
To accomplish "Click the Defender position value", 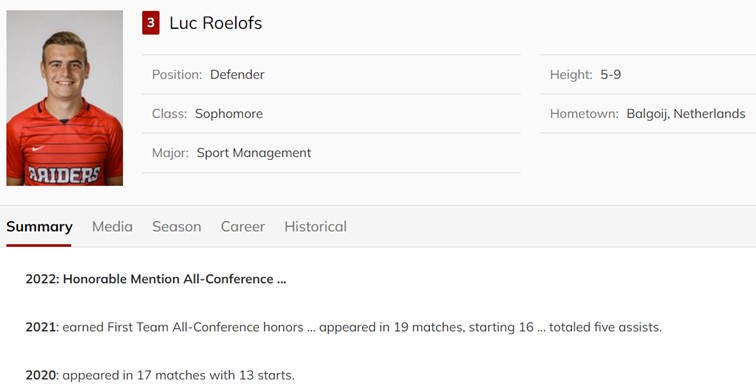I will pyautogui.click(x=237, y=75).
